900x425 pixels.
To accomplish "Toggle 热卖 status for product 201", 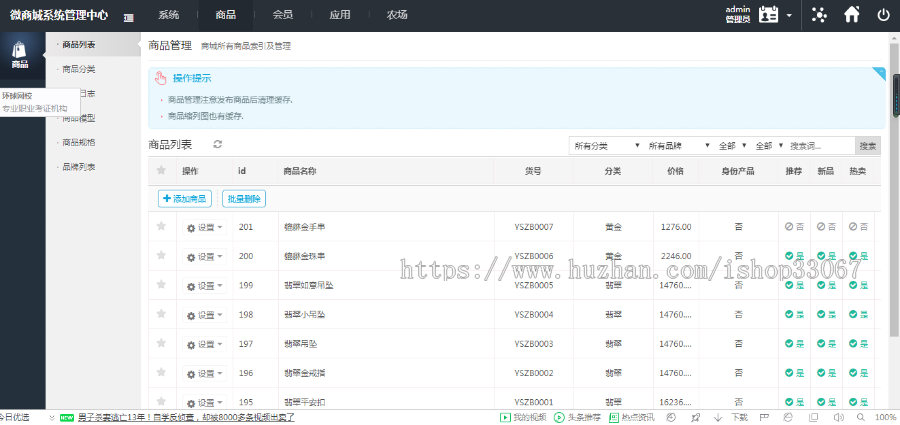I will pyautogui.click(x=859, y=227).
